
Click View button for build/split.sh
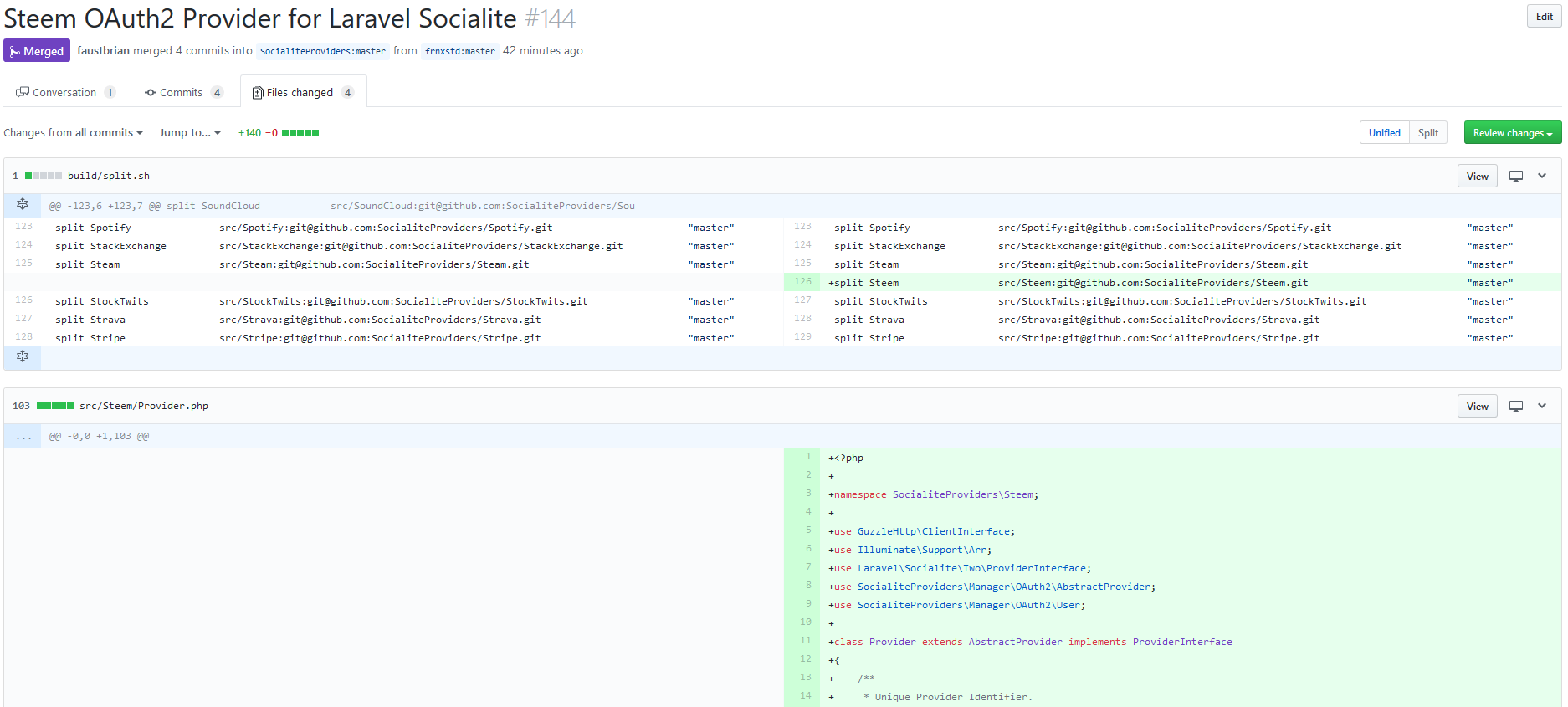(1477, 176)
